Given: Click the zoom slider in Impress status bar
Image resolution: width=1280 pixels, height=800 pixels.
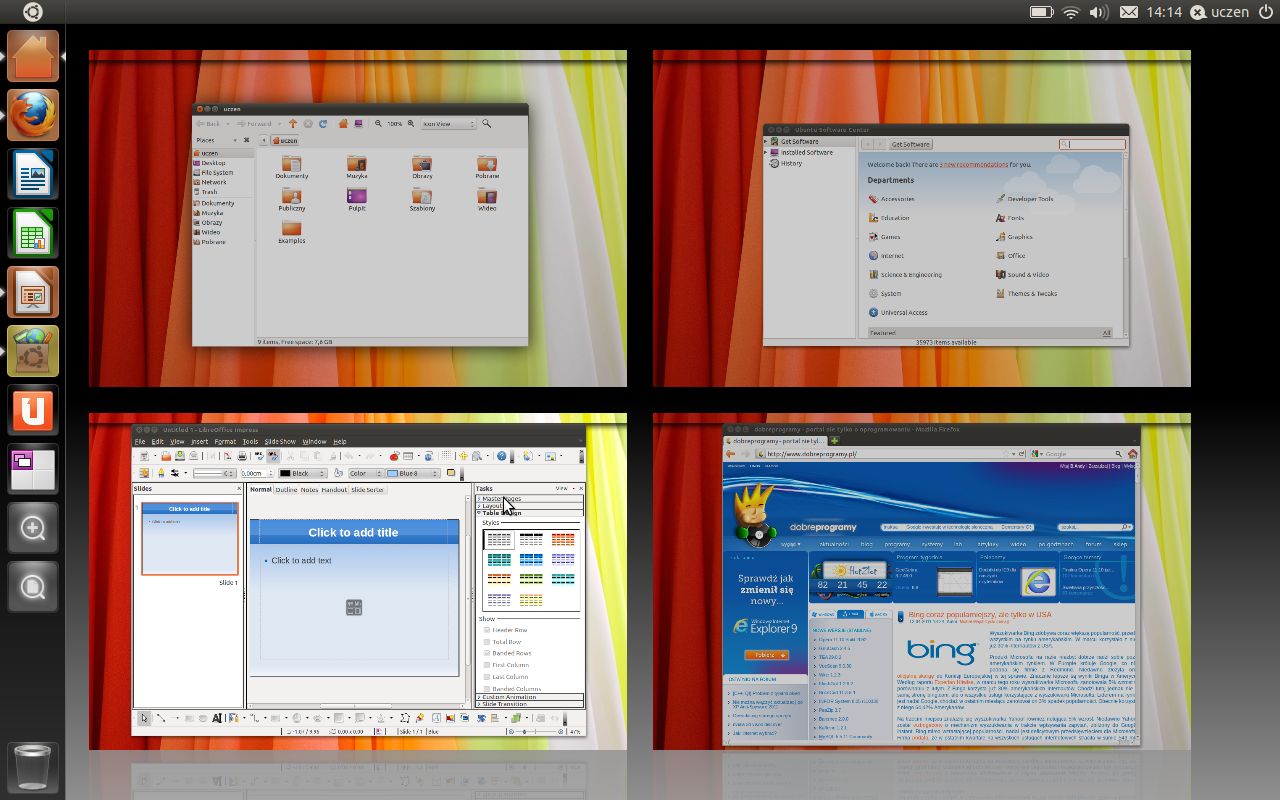Looking at the screenshot, I should (x=535, y=731).
